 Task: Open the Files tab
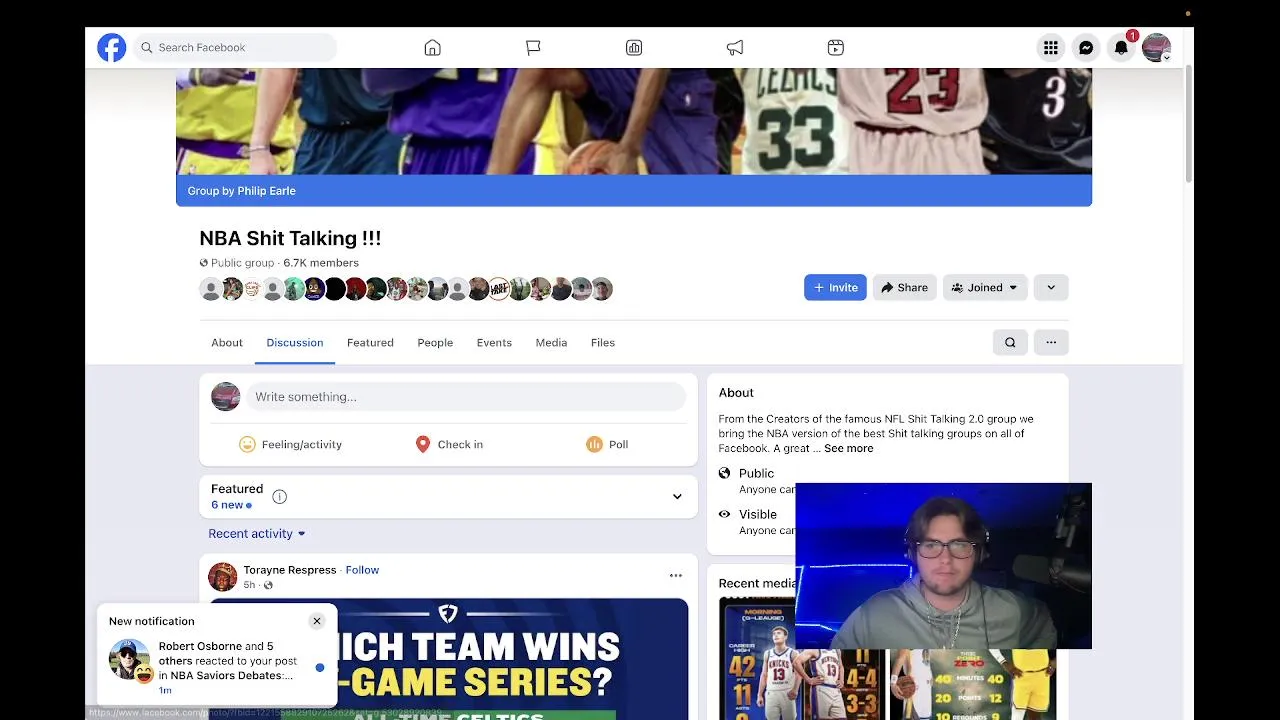pos(603,342)
